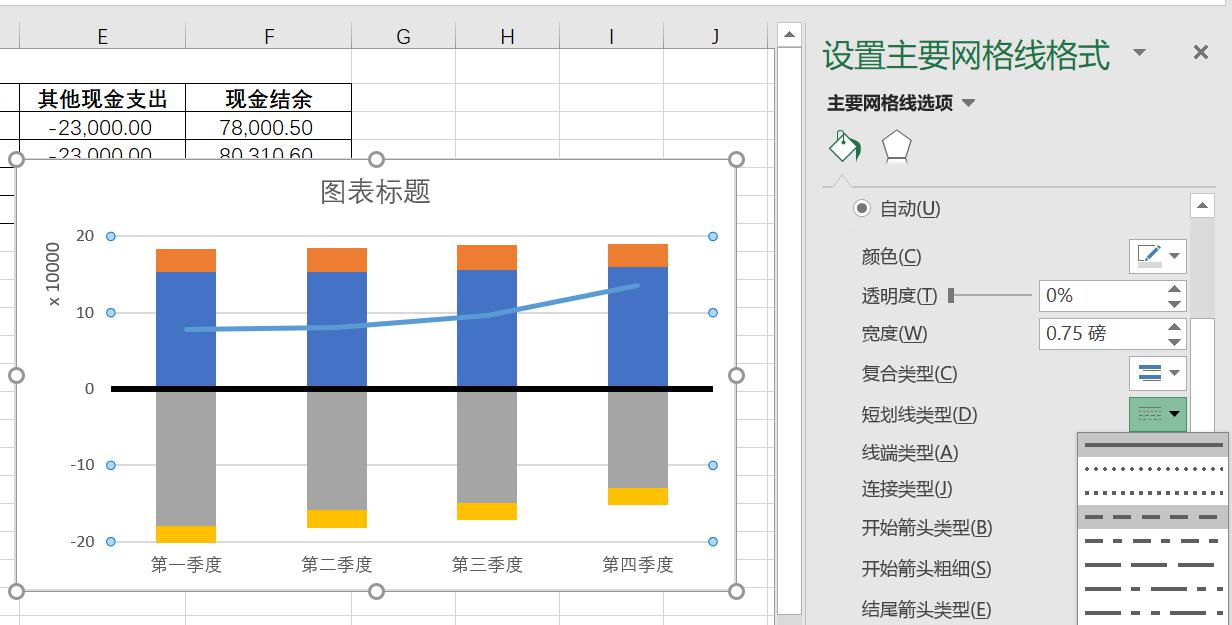Viewport: 1232px width, 625px height.
Task: Choose the solid line dash style
Action: click(1153, 445)
